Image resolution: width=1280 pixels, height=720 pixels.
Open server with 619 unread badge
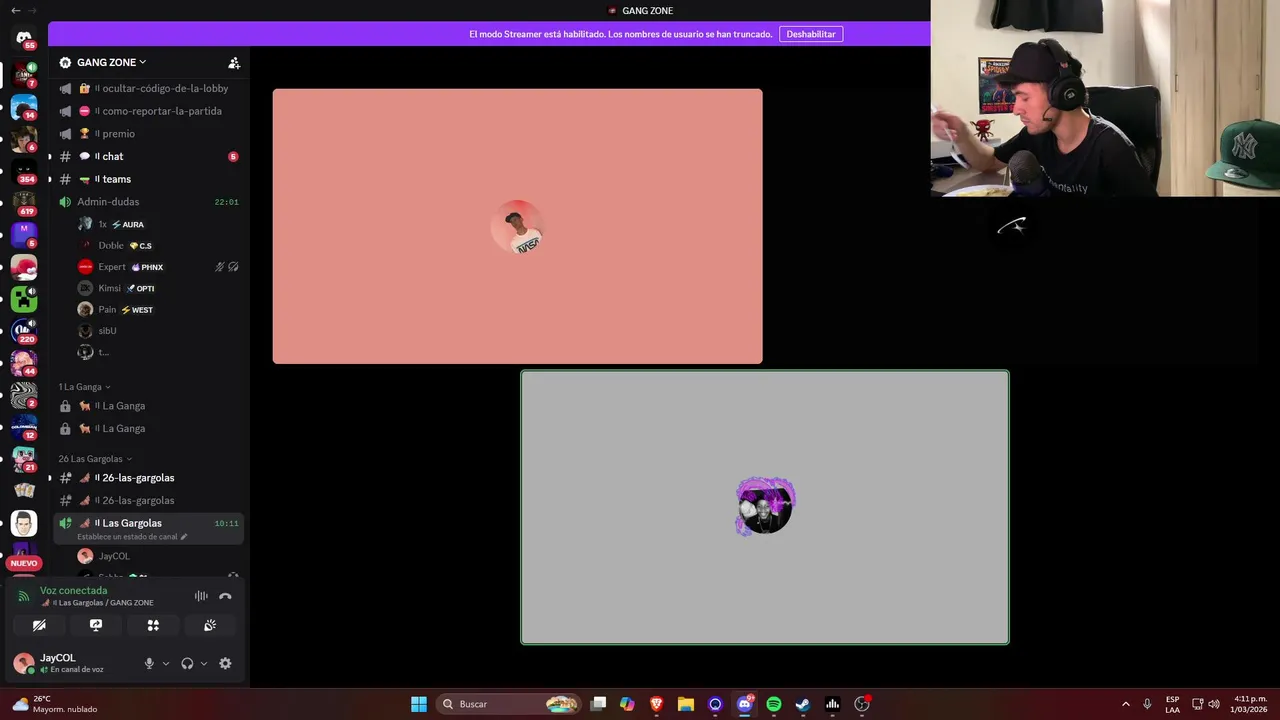24,202
